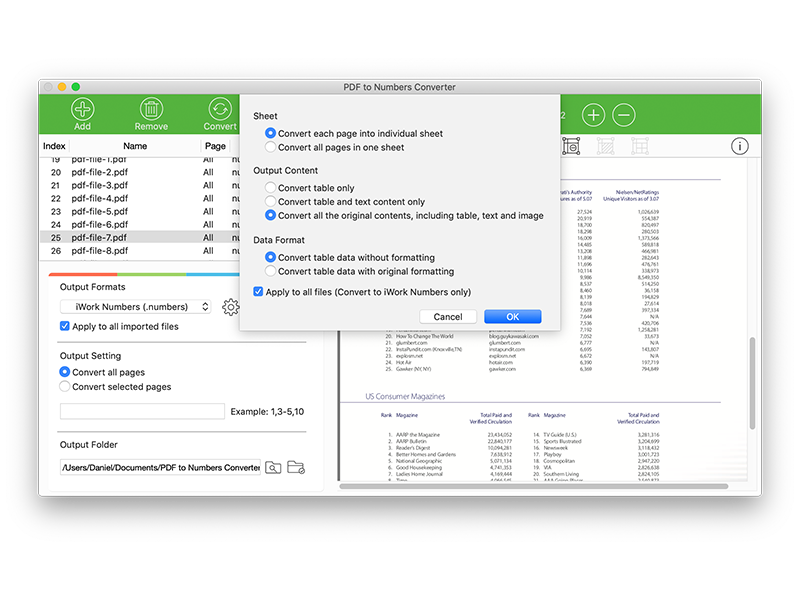Select the first table-area marking tool icon

point(571,146)
